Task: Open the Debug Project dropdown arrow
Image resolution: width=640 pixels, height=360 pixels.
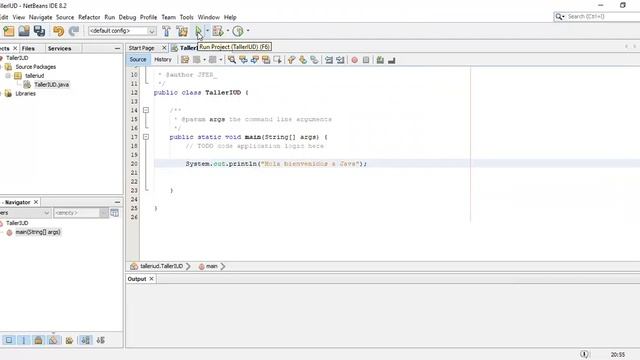Action: click(x=227, y=31)
